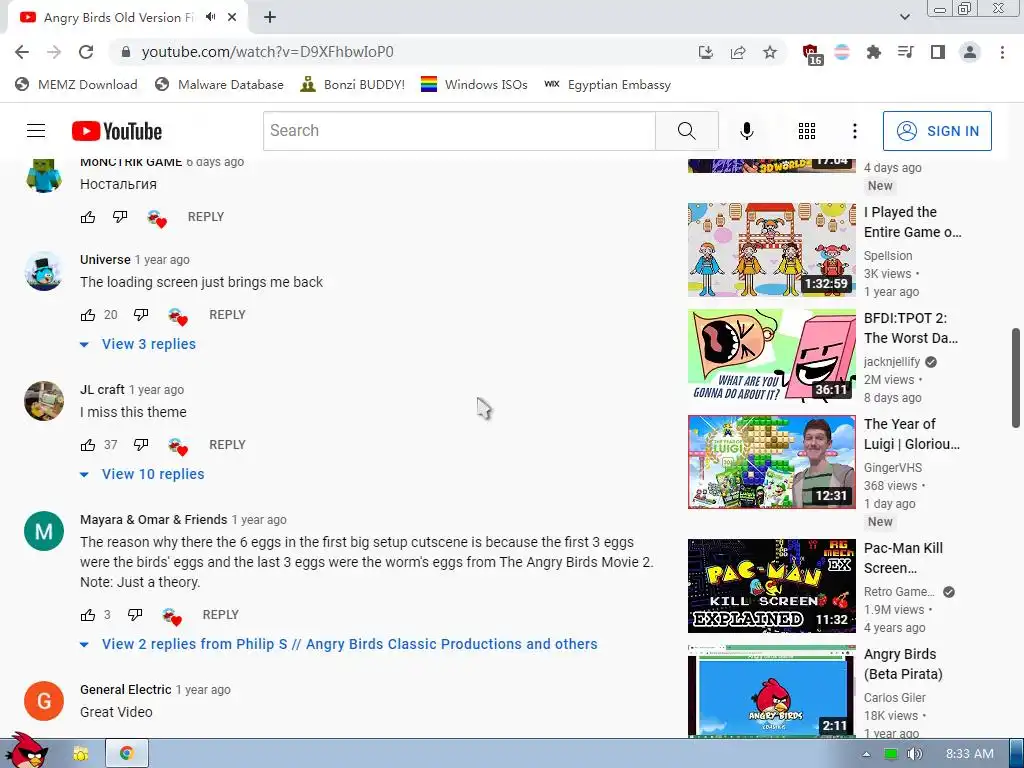Open General Electric's channel name link
The height and width of the screenshot is (768, 1024).
point(125,690)
